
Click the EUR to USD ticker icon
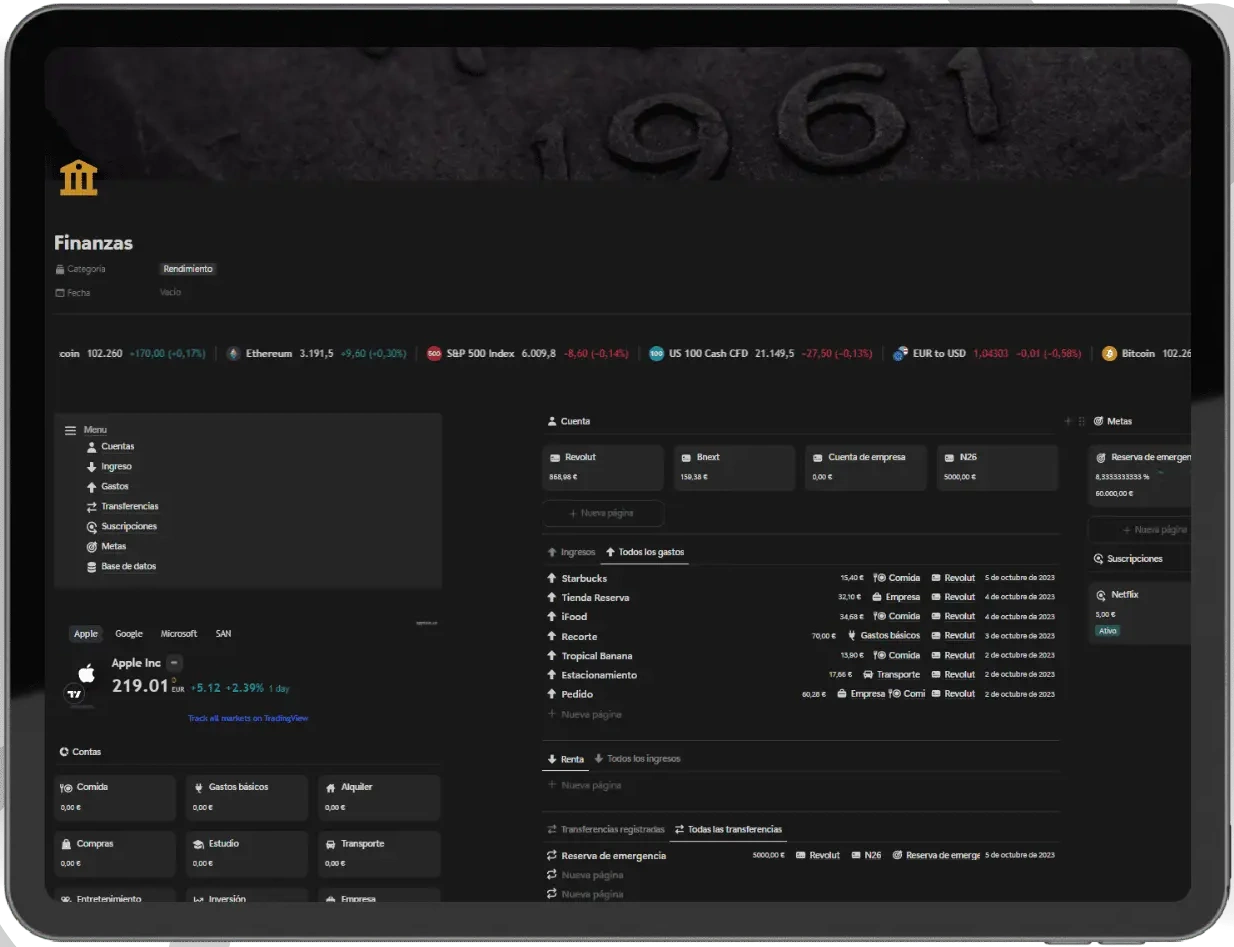[900, 354]
